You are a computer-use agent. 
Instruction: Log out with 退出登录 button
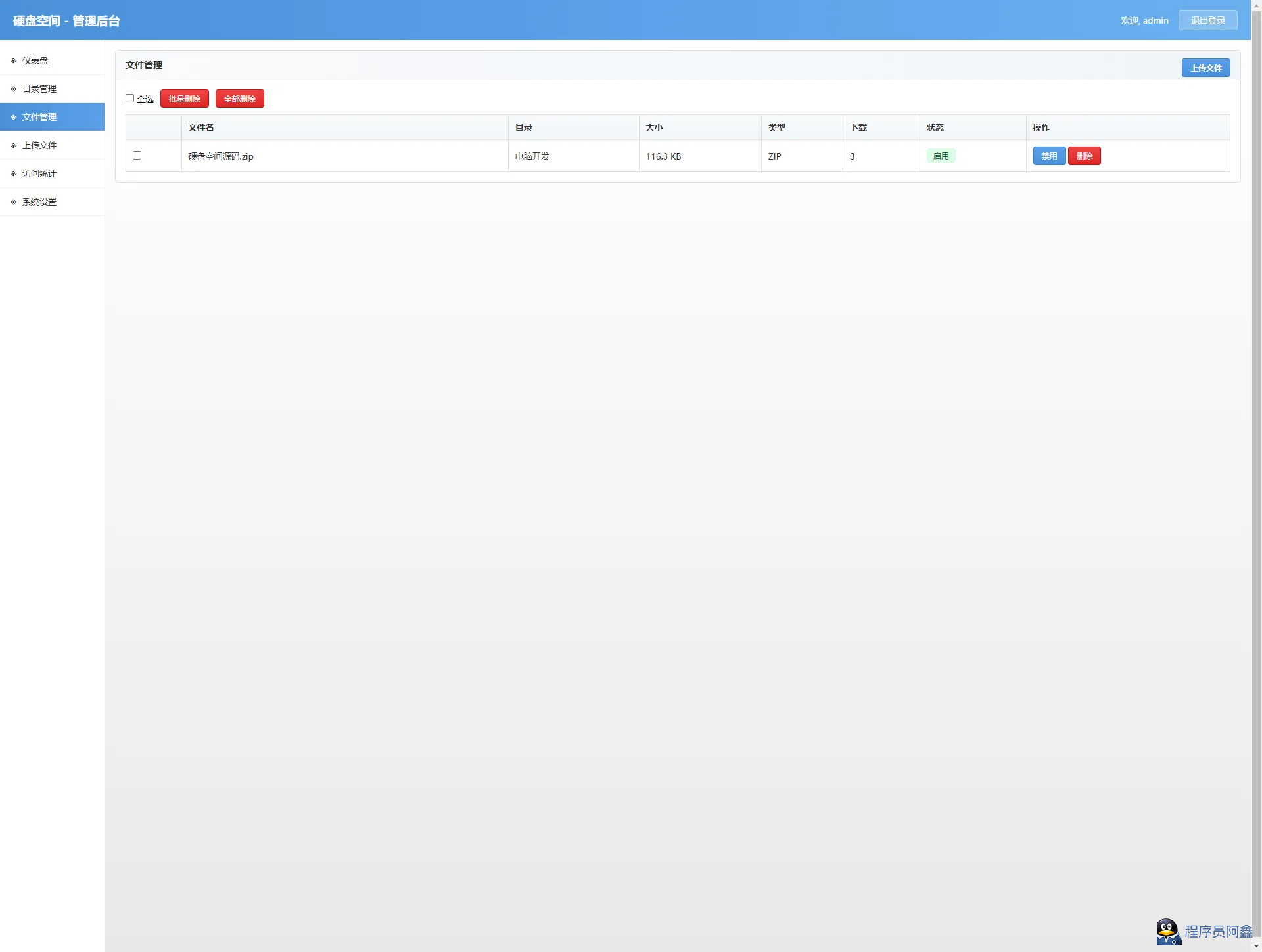click(1207, 20)
